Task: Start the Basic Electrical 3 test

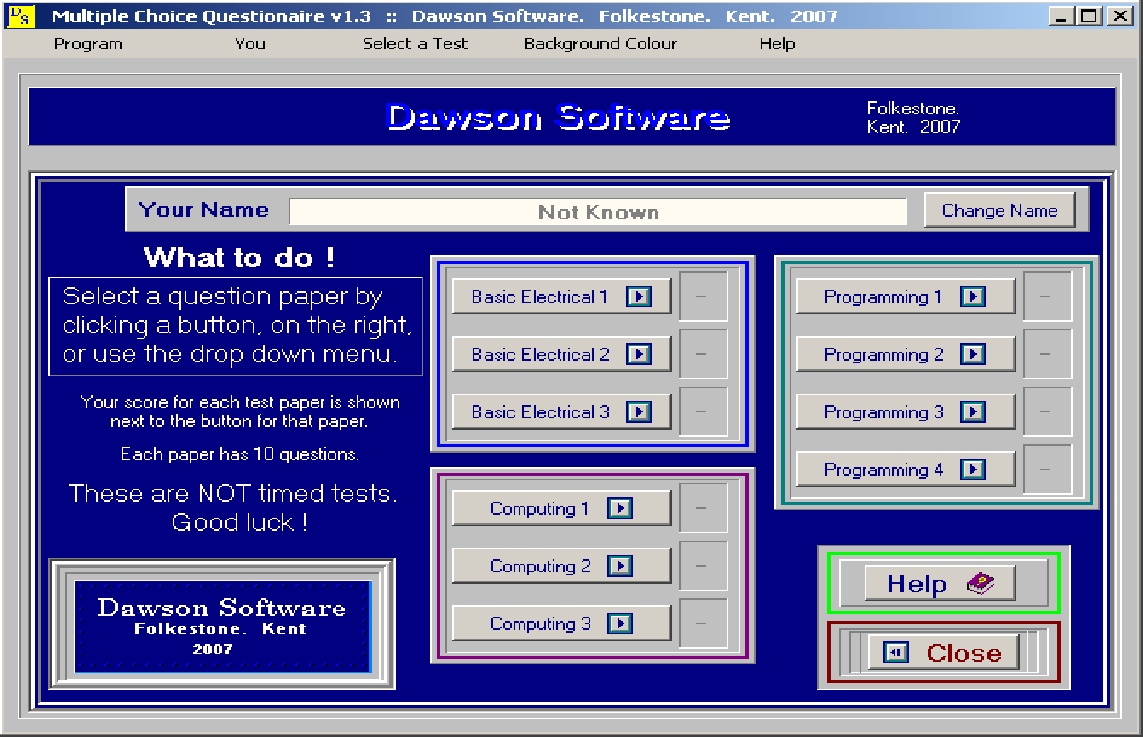Action: (560, 411)
